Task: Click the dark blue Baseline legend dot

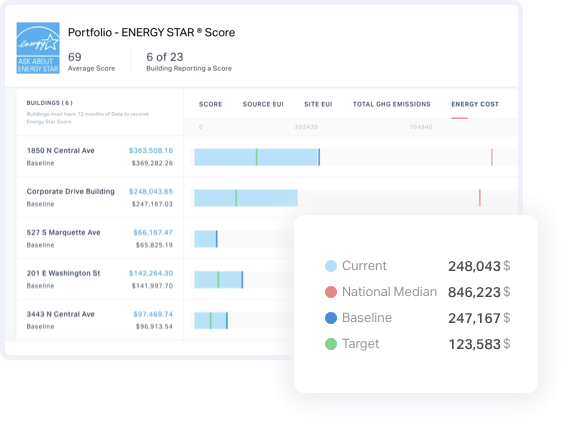Action: coord(331,318)
